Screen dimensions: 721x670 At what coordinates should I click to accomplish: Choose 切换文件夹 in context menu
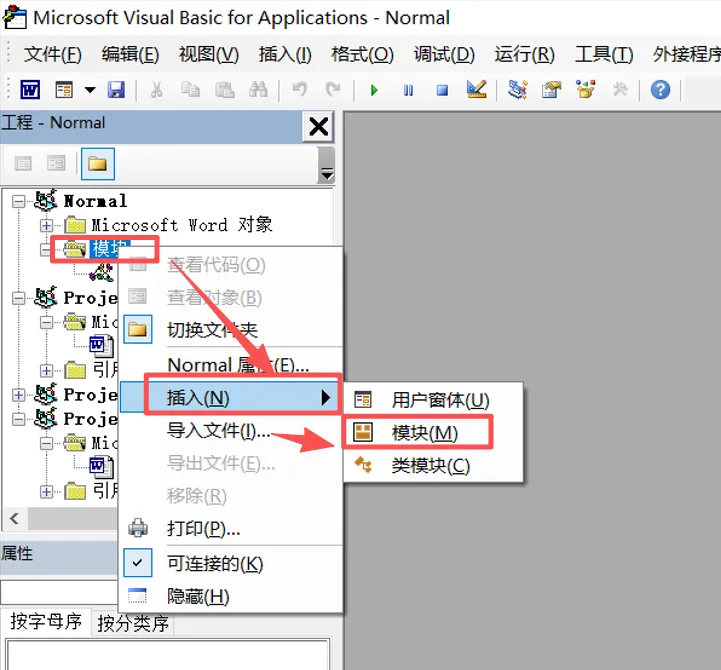231,330
